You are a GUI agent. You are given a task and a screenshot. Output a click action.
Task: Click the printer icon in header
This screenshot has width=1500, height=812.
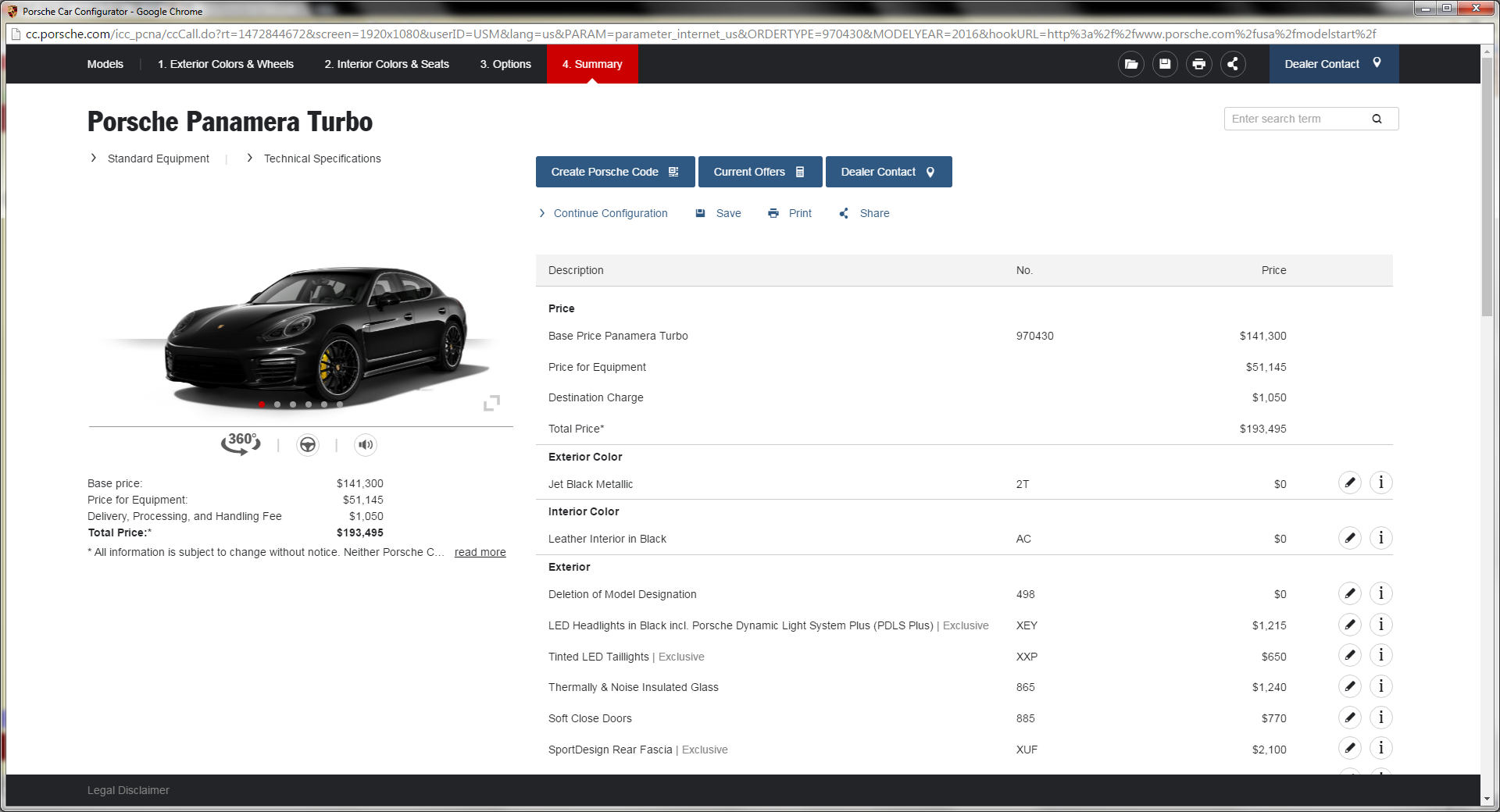point(1199,64)
